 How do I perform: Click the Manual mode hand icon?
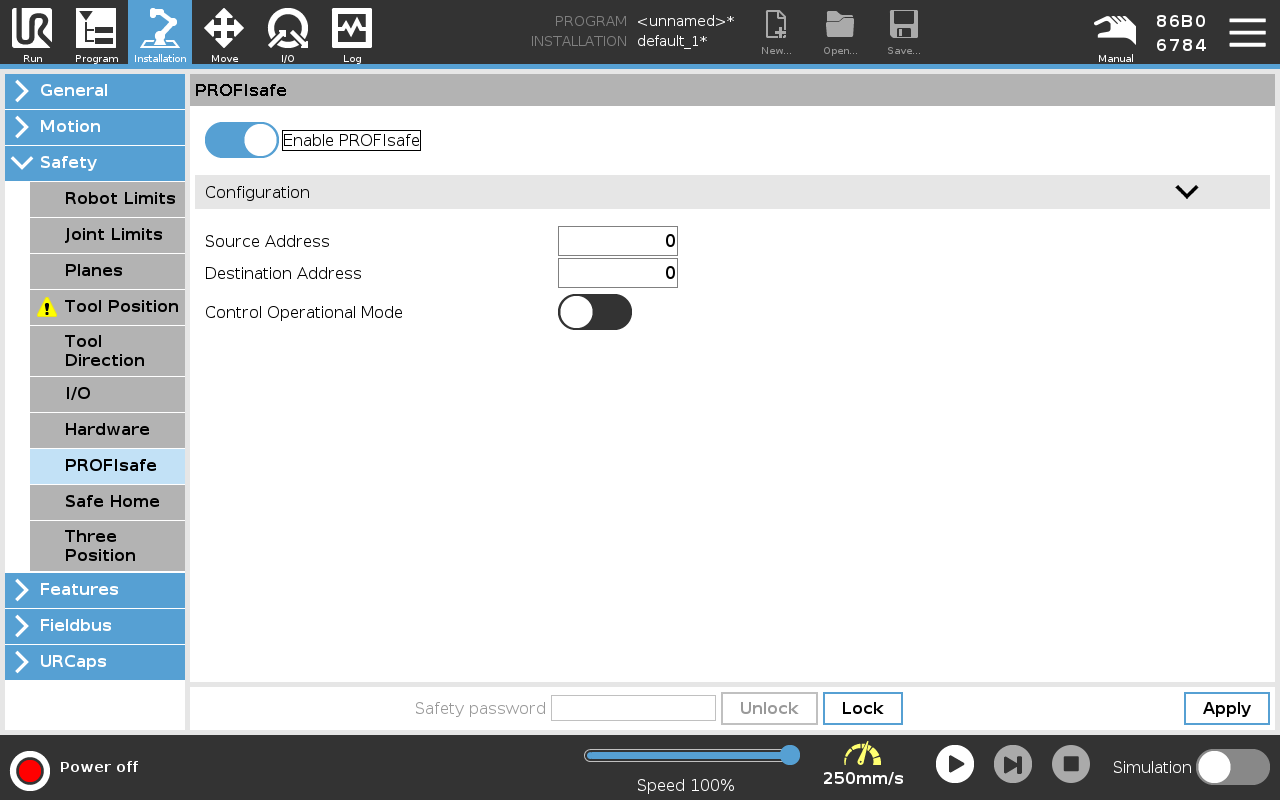[1115, 32]
